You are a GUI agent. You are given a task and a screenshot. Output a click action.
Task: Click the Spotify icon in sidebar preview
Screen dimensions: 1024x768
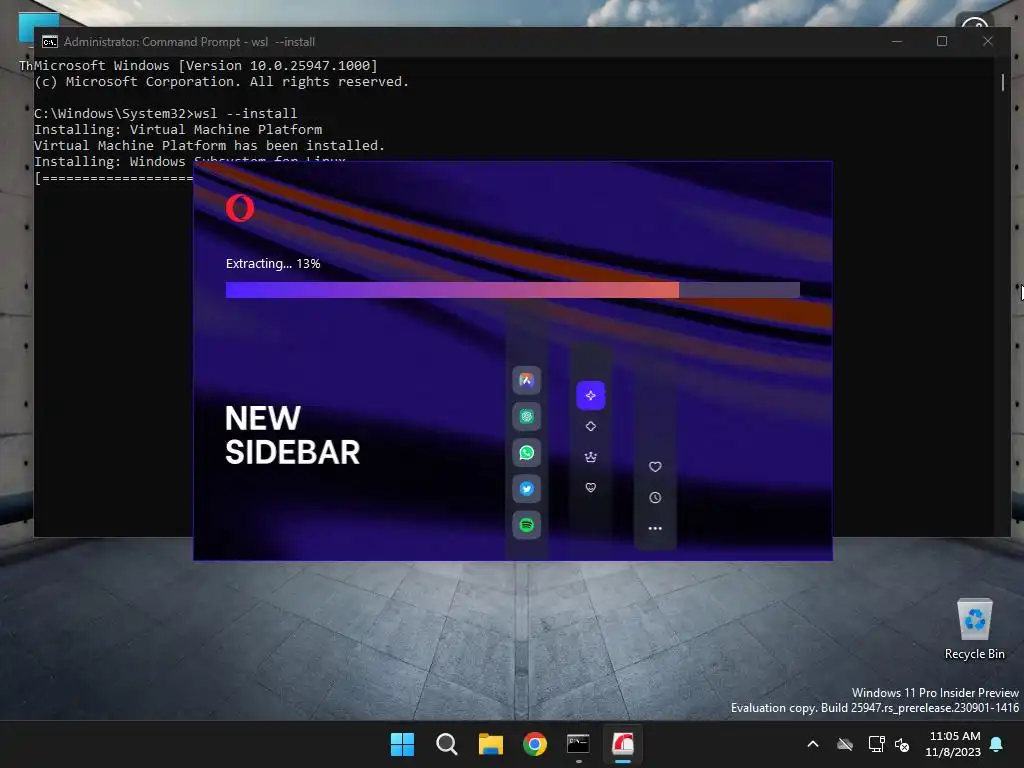tap(526, 525)
